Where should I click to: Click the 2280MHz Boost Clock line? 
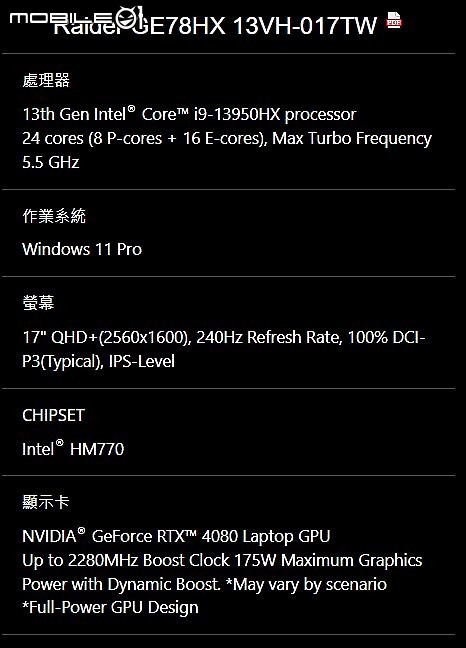pos(222,560)
